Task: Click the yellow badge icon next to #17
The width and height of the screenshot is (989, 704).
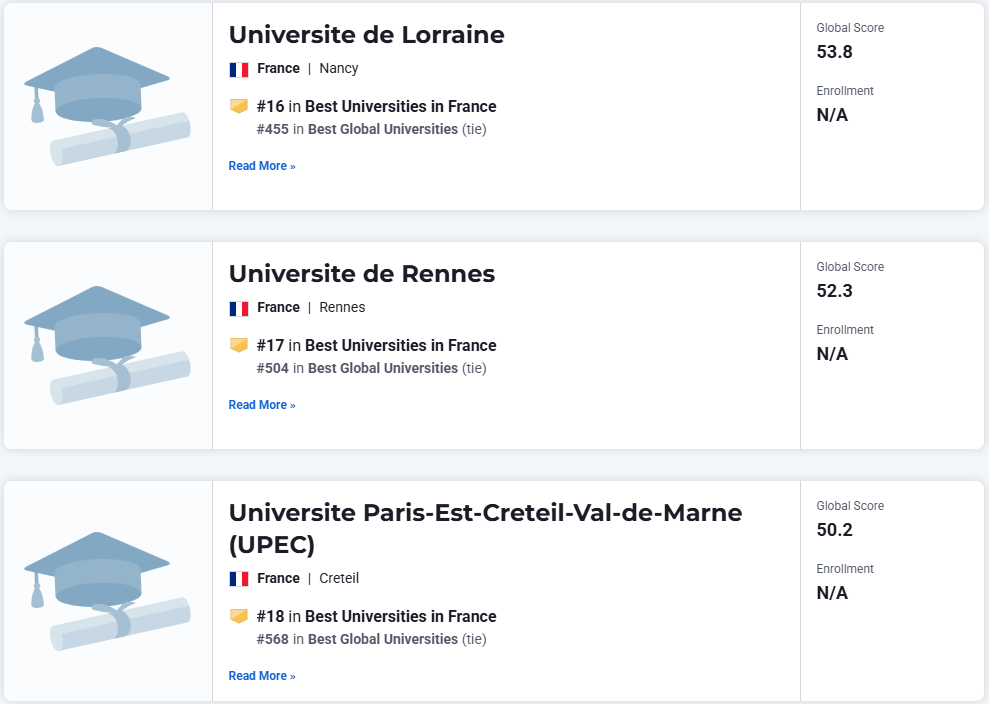Action: [239, 345]
